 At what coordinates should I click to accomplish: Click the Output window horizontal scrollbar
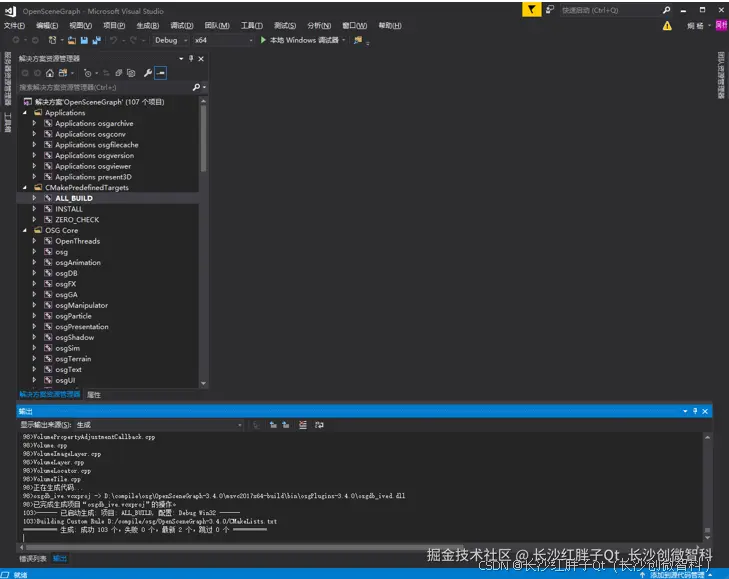point(244,547)
